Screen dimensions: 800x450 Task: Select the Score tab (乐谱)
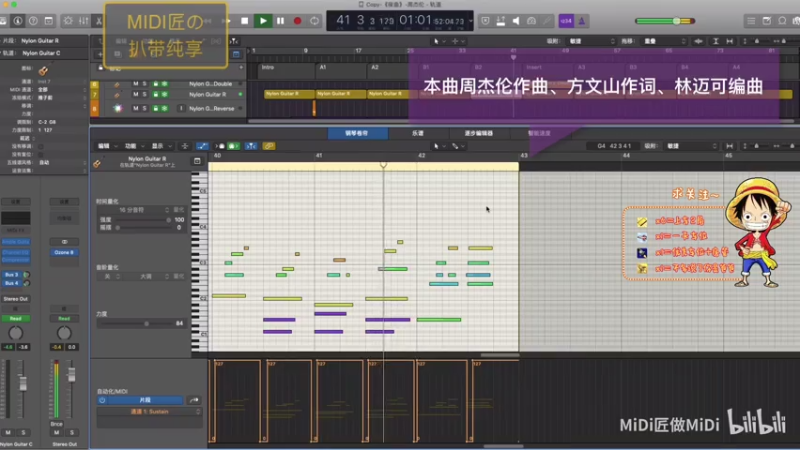(x=418, y=133)
